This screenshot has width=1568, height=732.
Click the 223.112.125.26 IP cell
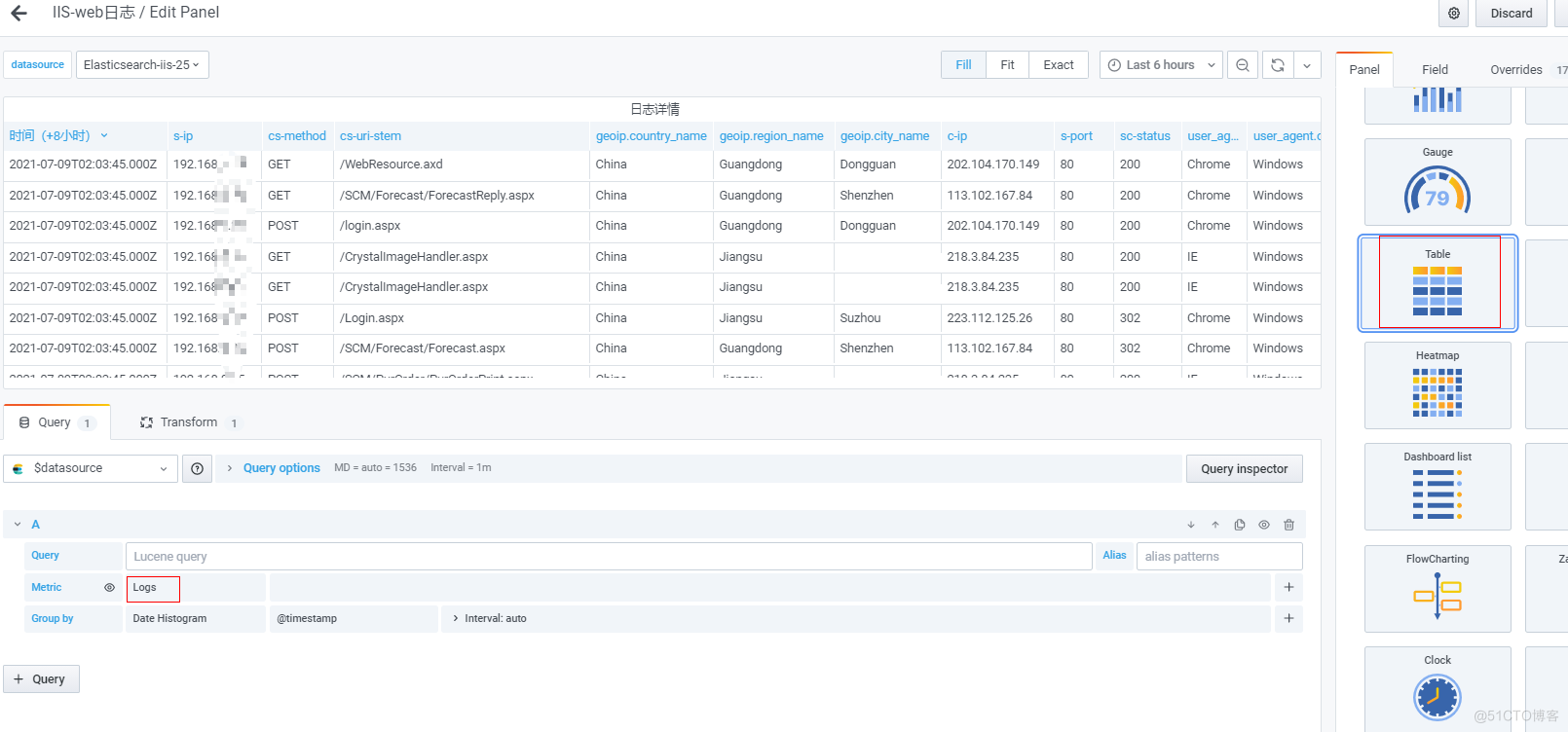pyautogui.click(x=989, y=318)
